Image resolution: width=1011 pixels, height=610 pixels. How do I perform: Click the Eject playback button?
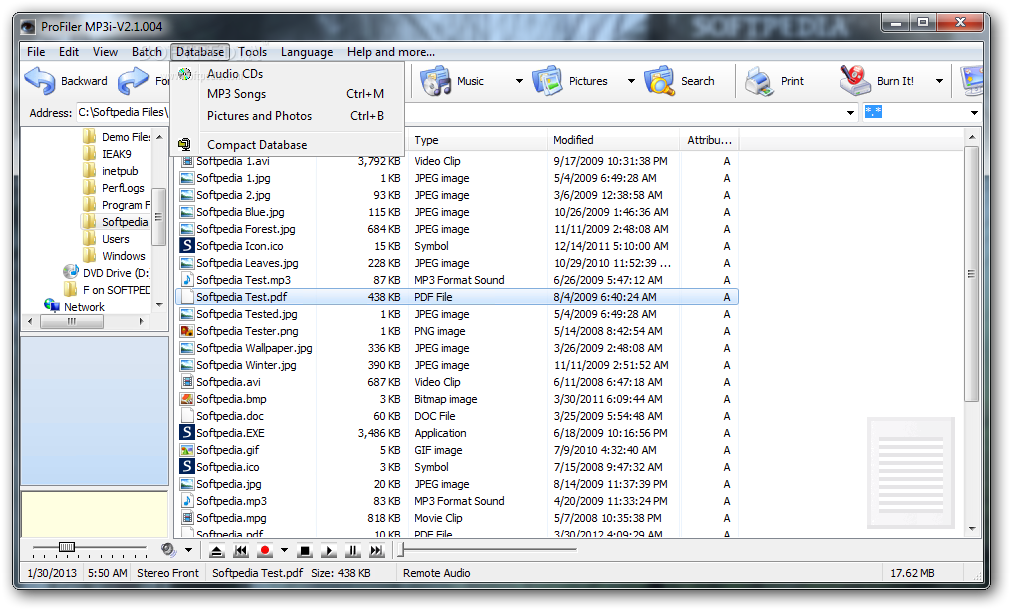tap(217, 551)
